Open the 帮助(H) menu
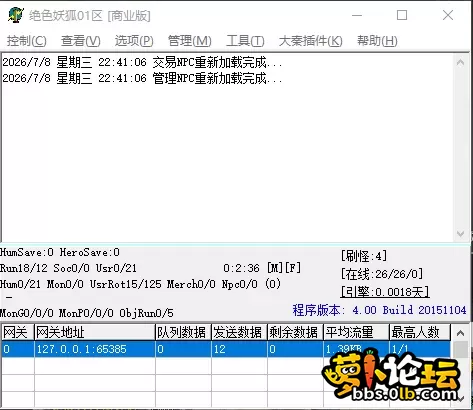 click(377, 41)
